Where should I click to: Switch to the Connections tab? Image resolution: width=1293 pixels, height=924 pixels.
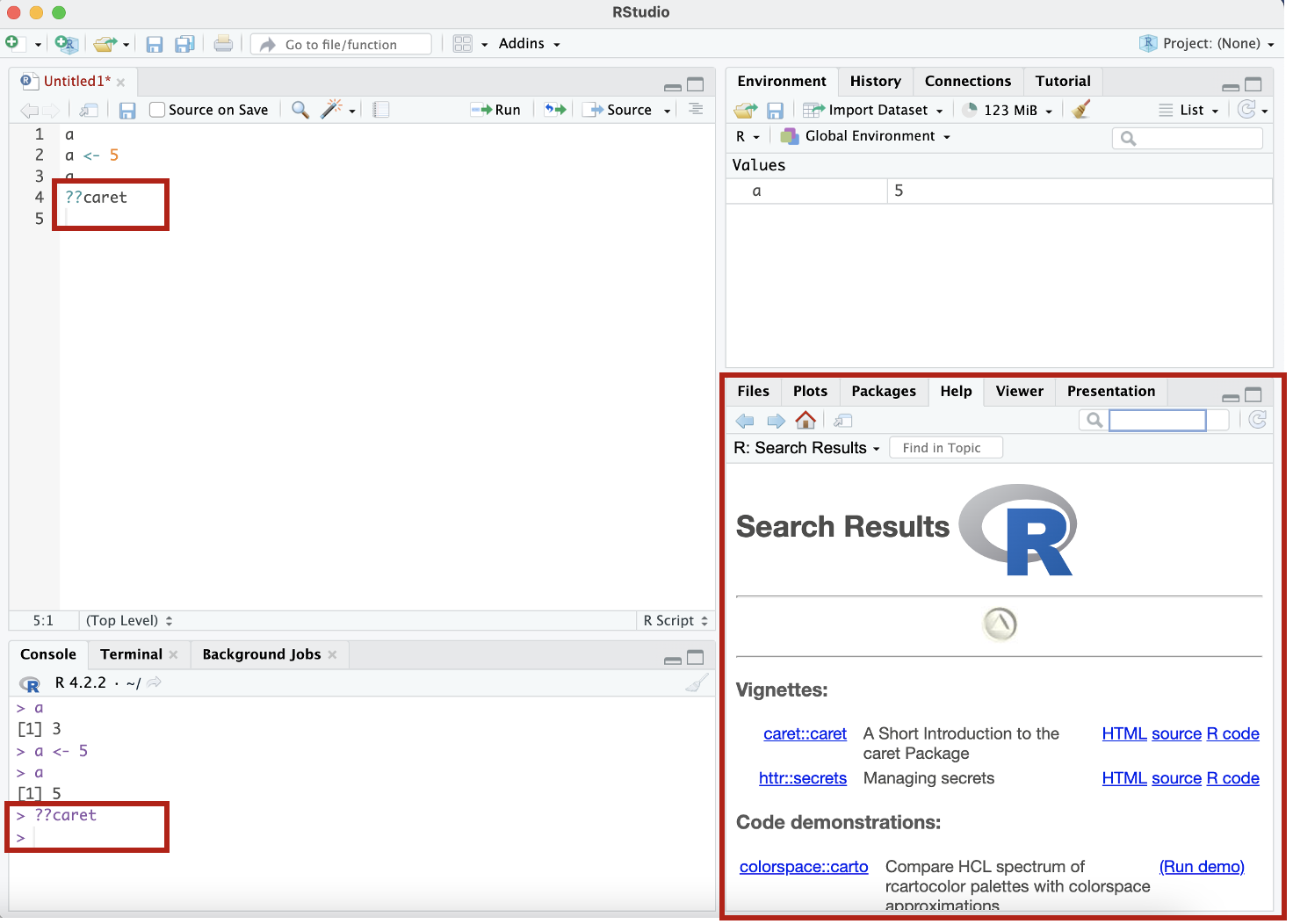coord(968,81)
